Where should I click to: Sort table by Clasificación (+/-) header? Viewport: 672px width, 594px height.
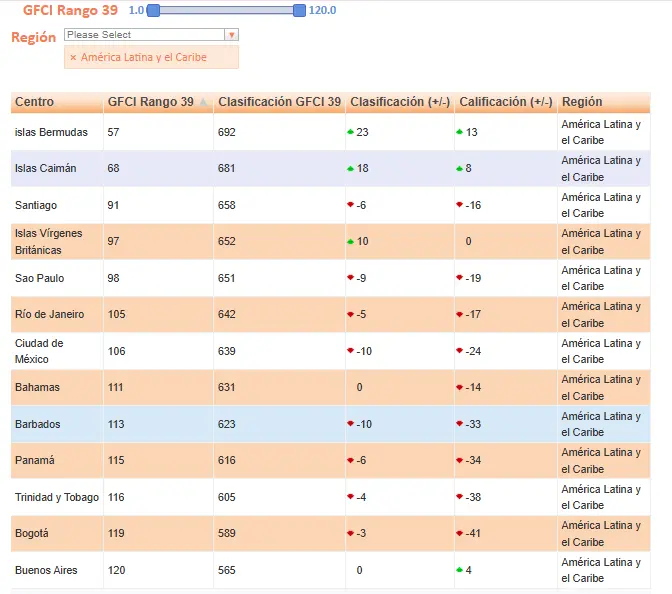(399, 102)
